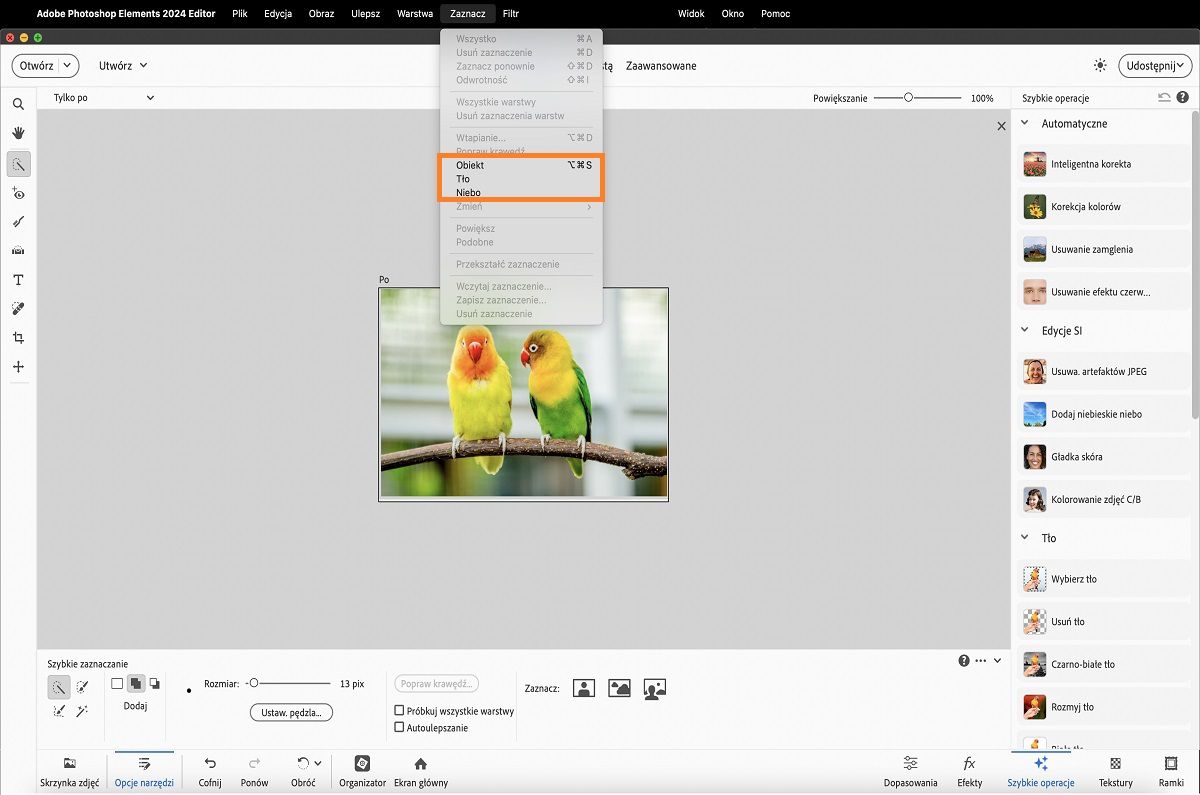Image resolution: width=1200 pixels, height=795 pixels.
Task: Choose new selection mode square
Action: tap(117, 684)
